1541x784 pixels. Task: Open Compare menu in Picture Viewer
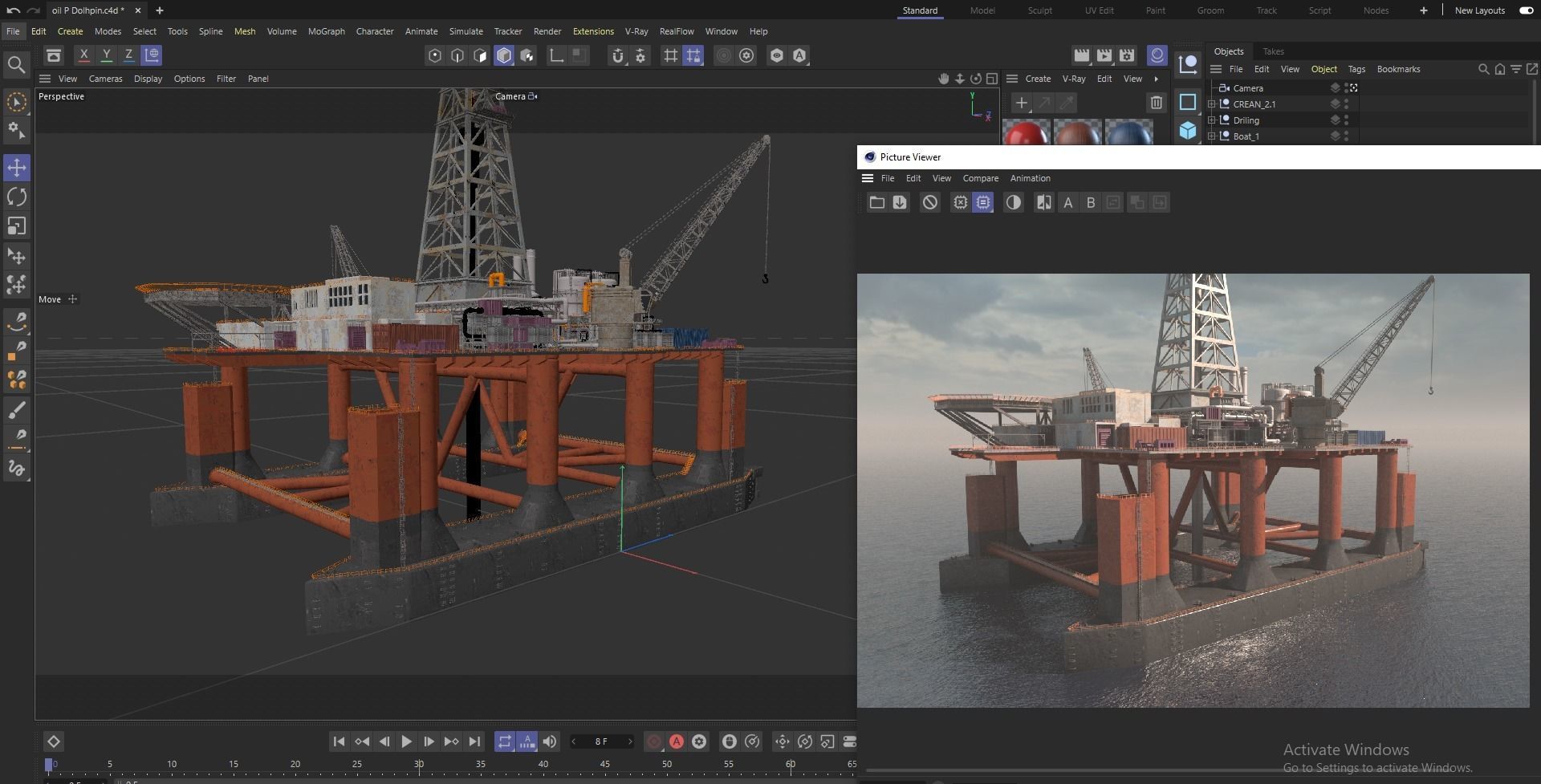pos(981,178)
